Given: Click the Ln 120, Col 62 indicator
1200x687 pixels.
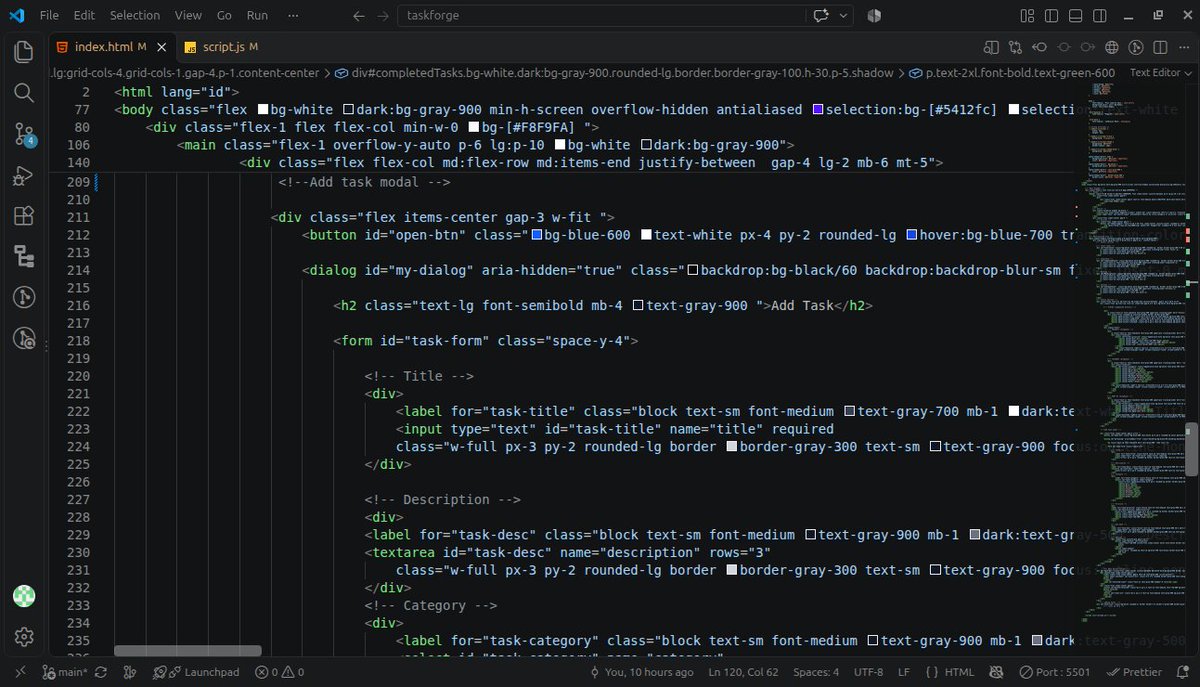Looking at the screenshot, I should [x=744, y=672].
